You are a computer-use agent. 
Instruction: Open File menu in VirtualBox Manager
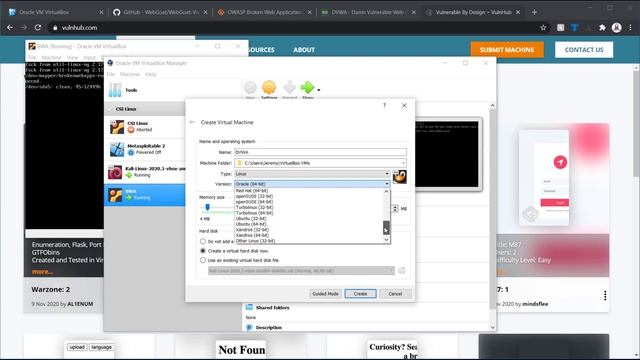(111, 74)
